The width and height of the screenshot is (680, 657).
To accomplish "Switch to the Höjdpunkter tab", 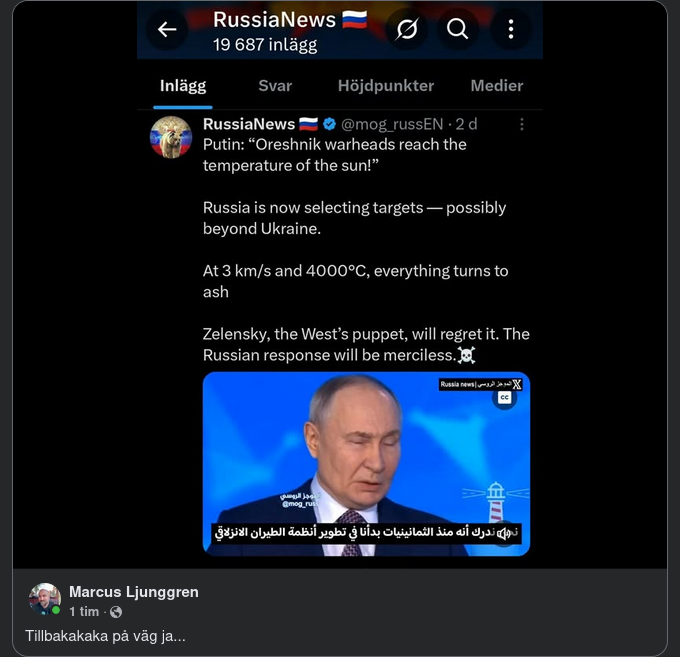I will point(386,86).
